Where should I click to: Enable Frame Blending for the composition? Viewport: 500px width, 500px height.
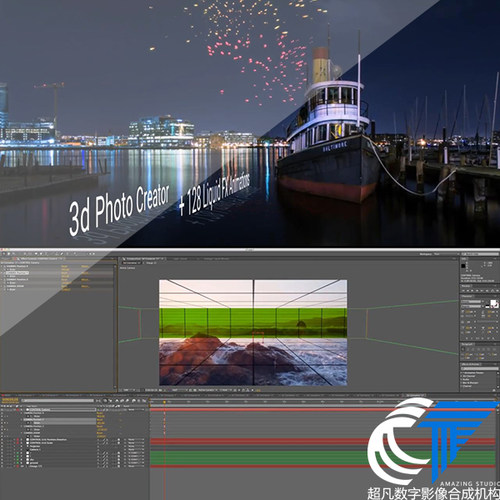pos(122,401)
